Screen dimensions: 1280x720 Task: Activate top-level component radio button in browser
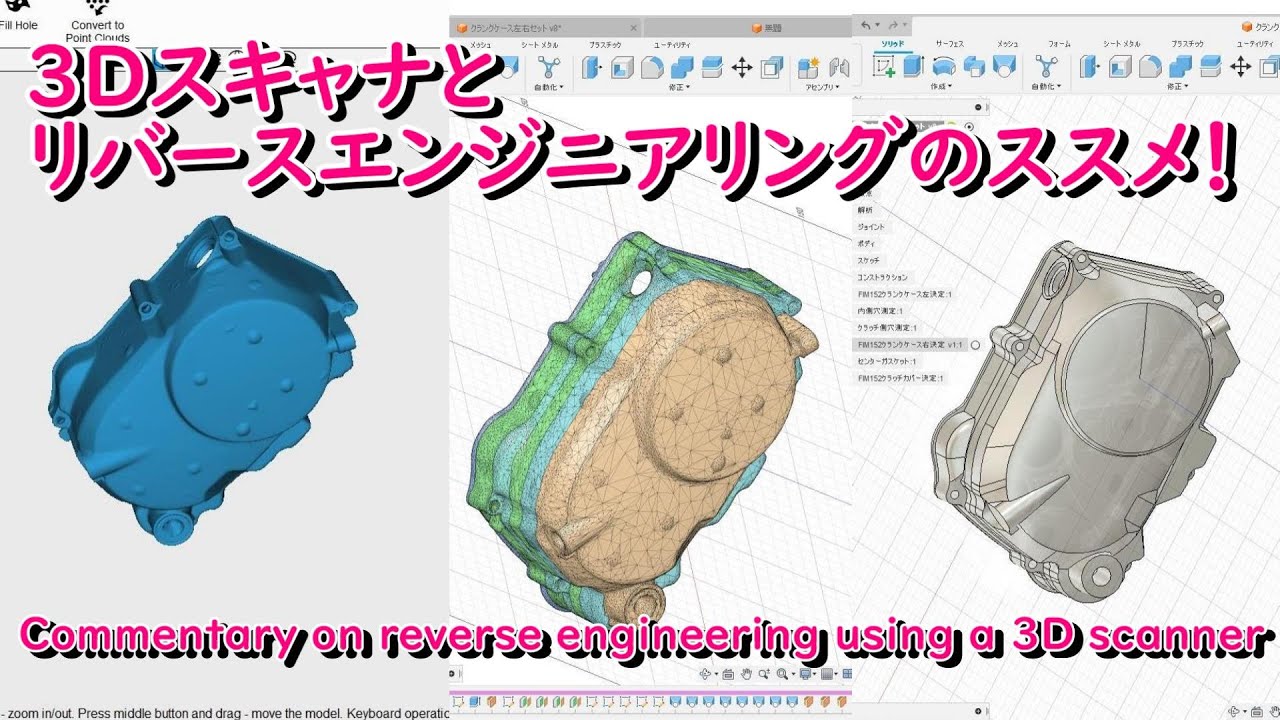(968, 126)
